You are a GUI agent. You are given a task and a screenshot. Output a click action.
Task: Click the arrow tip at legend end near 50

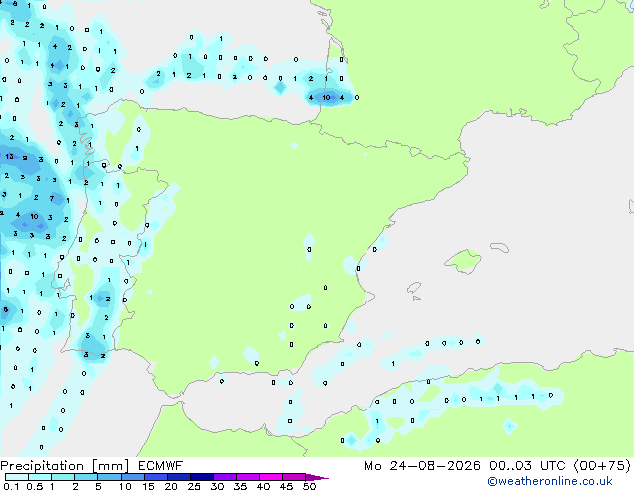[318, 477]
